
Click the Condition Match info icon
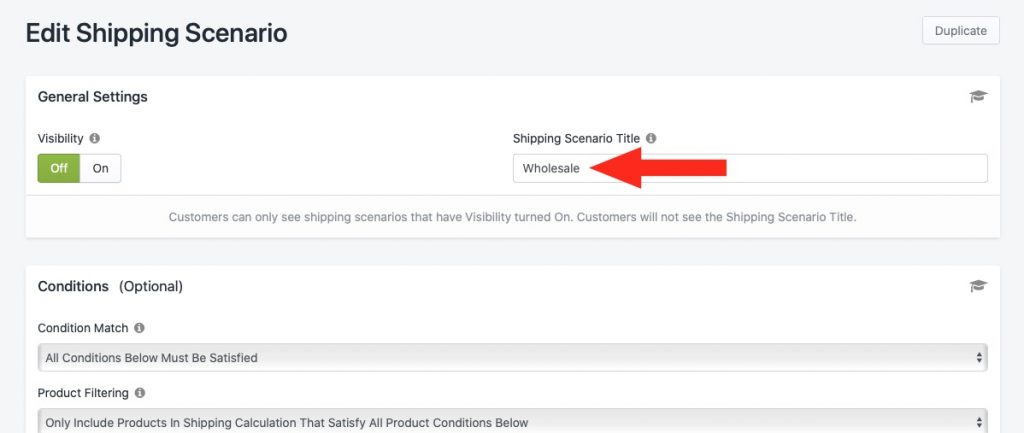(139, 328)
